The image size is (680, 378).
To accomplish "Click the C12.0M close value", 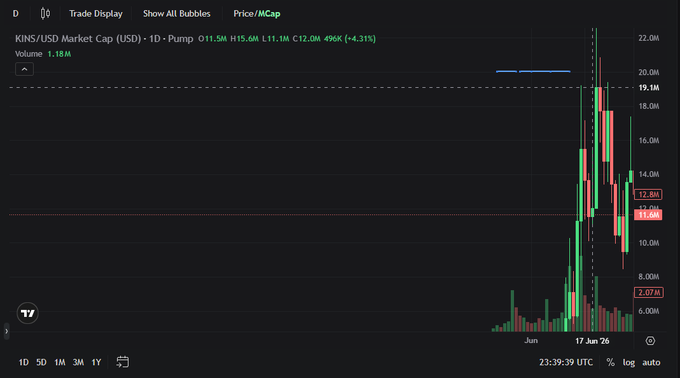I will (307, 39).
